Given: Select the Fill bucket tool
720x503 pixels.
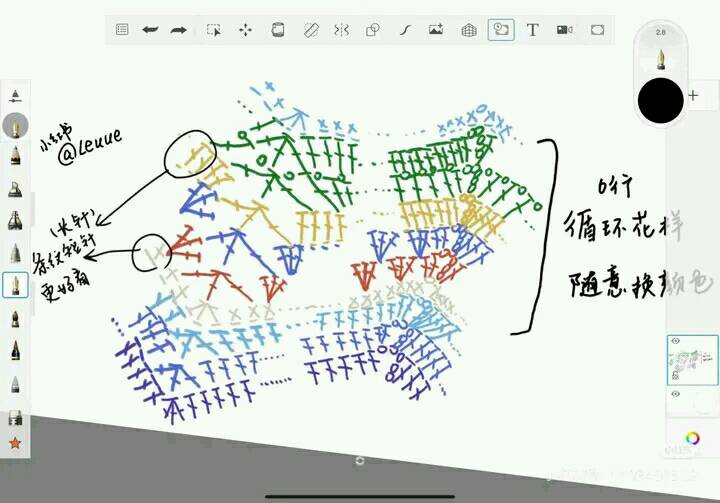Looking at the screenshot, I should (x=277, y=30).
